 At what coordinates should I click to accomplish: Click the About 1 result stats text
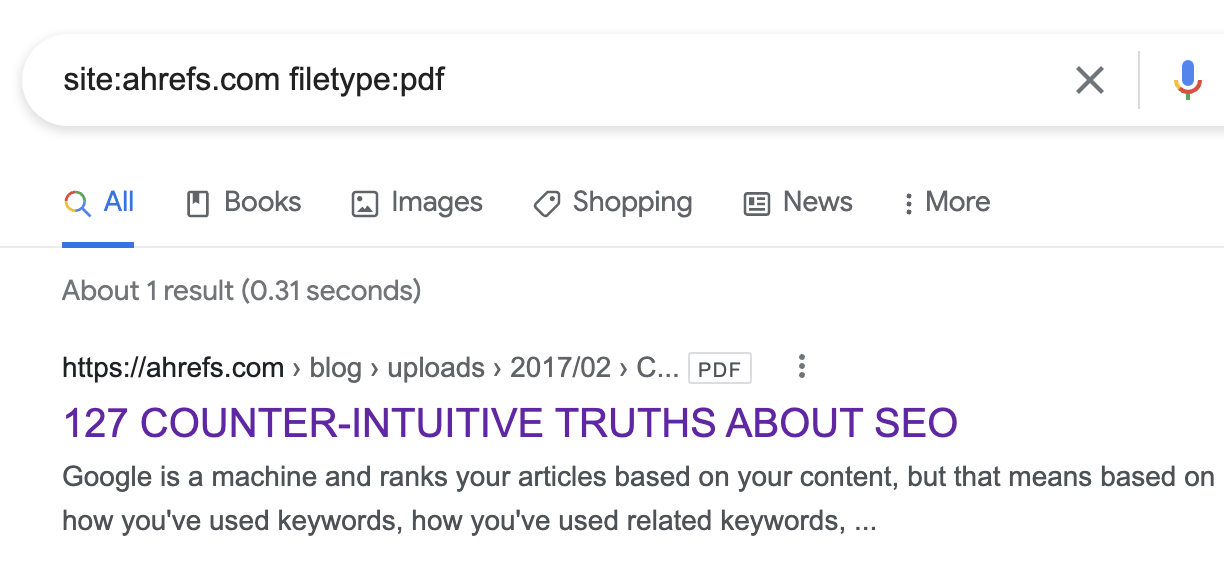(x=241, y=291)
